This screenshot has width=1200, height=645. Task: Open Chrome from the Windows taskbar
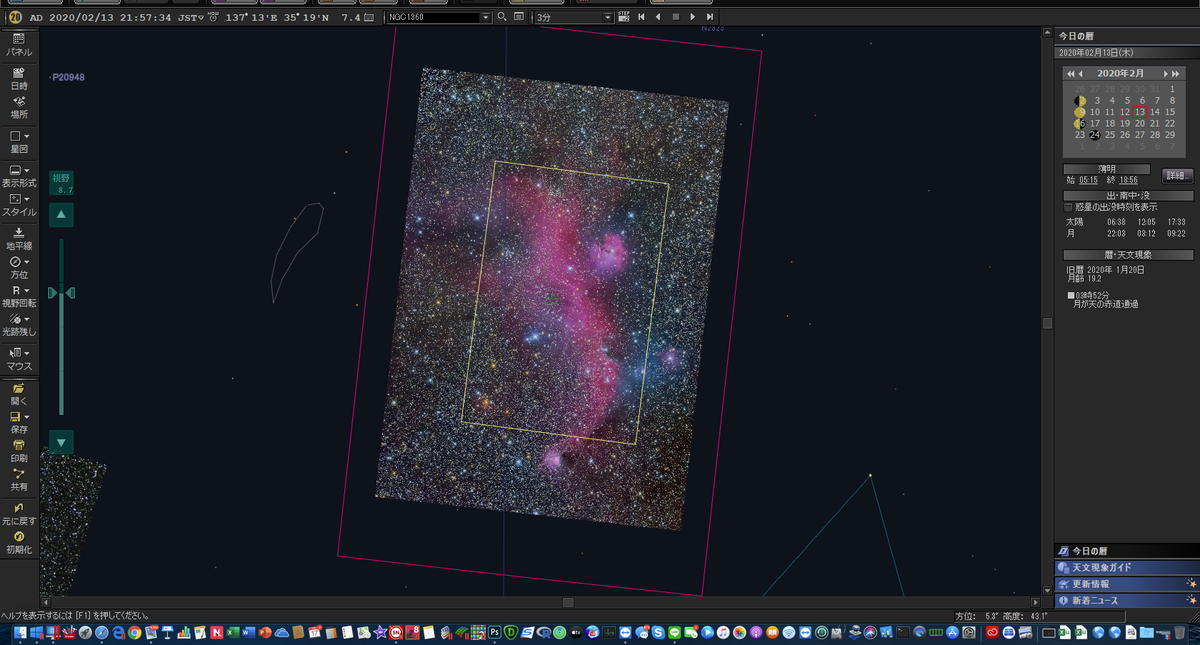134,633
